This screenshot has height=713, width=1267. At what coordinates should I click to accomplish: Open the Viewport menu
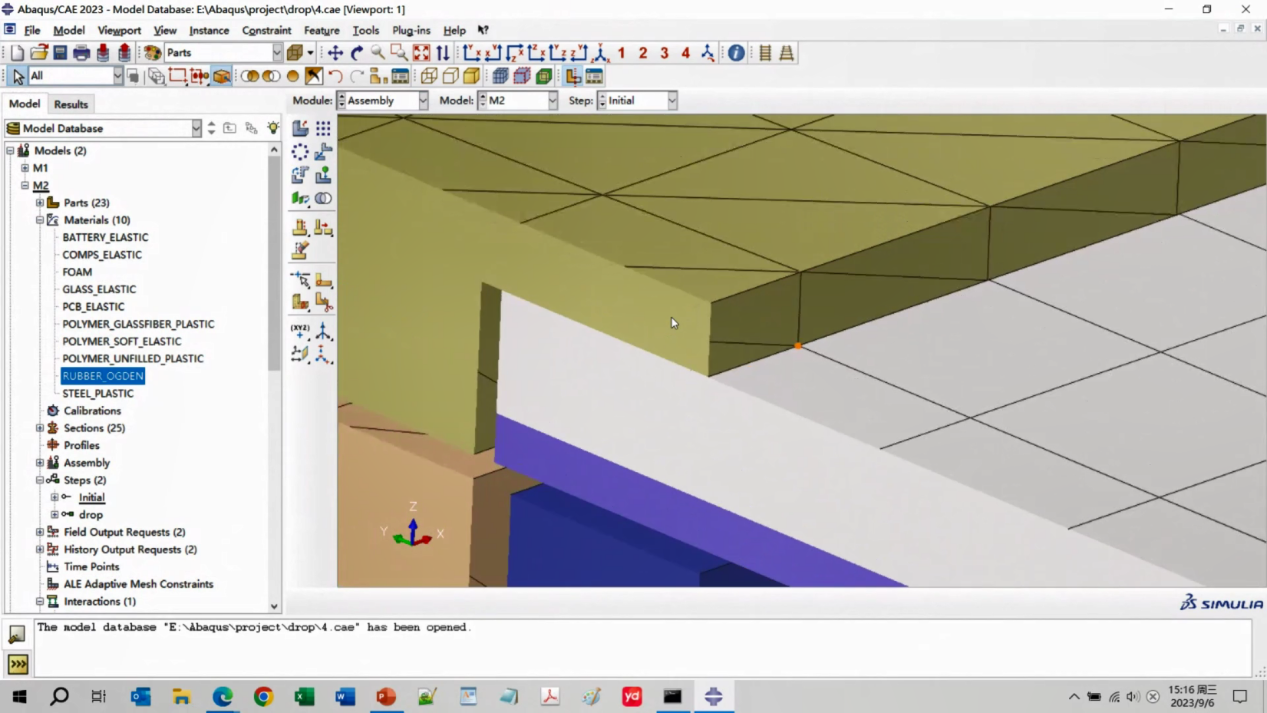(119, 30)
